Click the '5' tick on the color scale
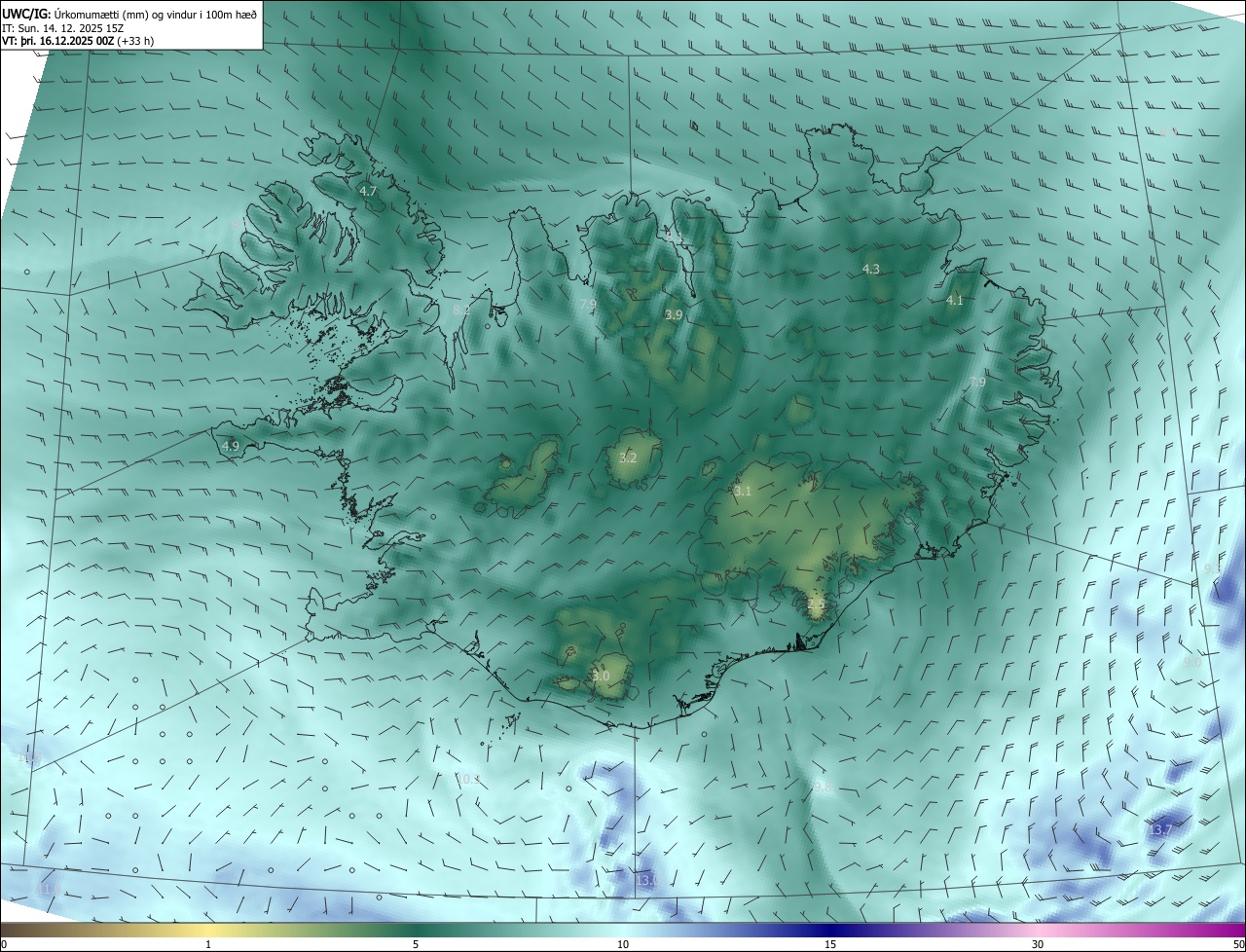Image resolution: width=1246 pixels, height=952 pixels. click(x=416, y=944)
